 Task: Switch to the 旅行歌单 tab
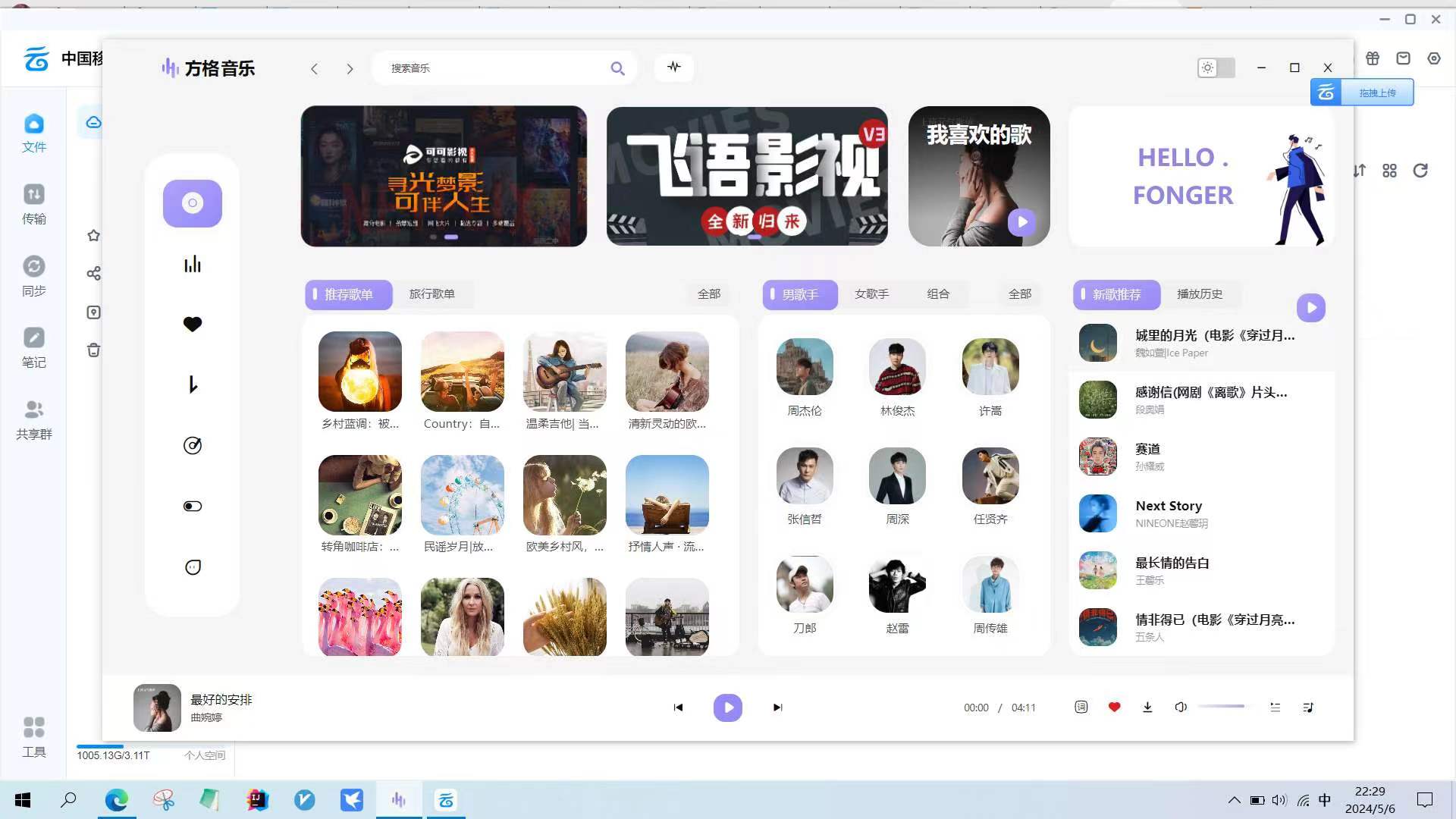click(432, 294)
